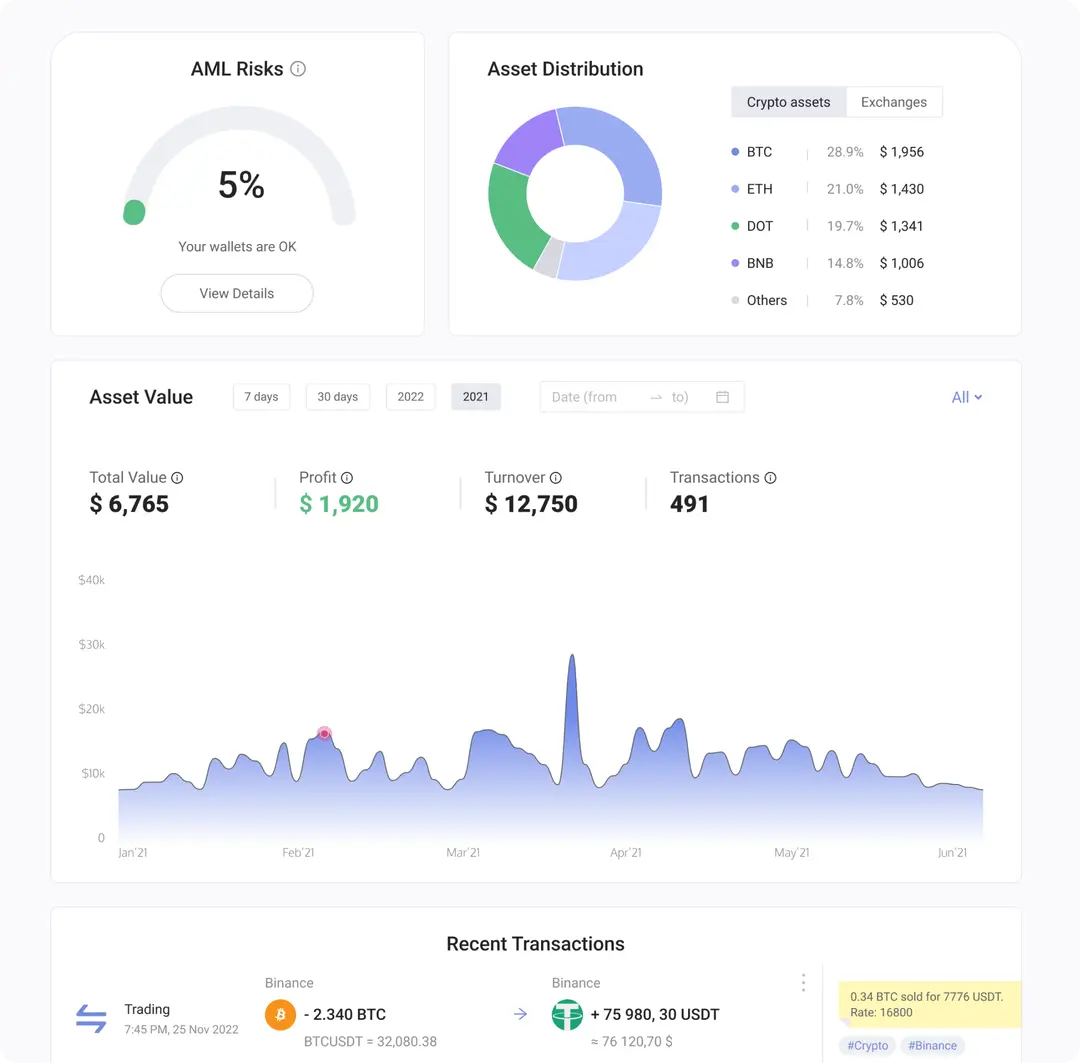The height and width of the screenshot is (1063, 1080).
Task: Expand the All filter dropdown
Action: pyautogui.click(x=966, y=397)
